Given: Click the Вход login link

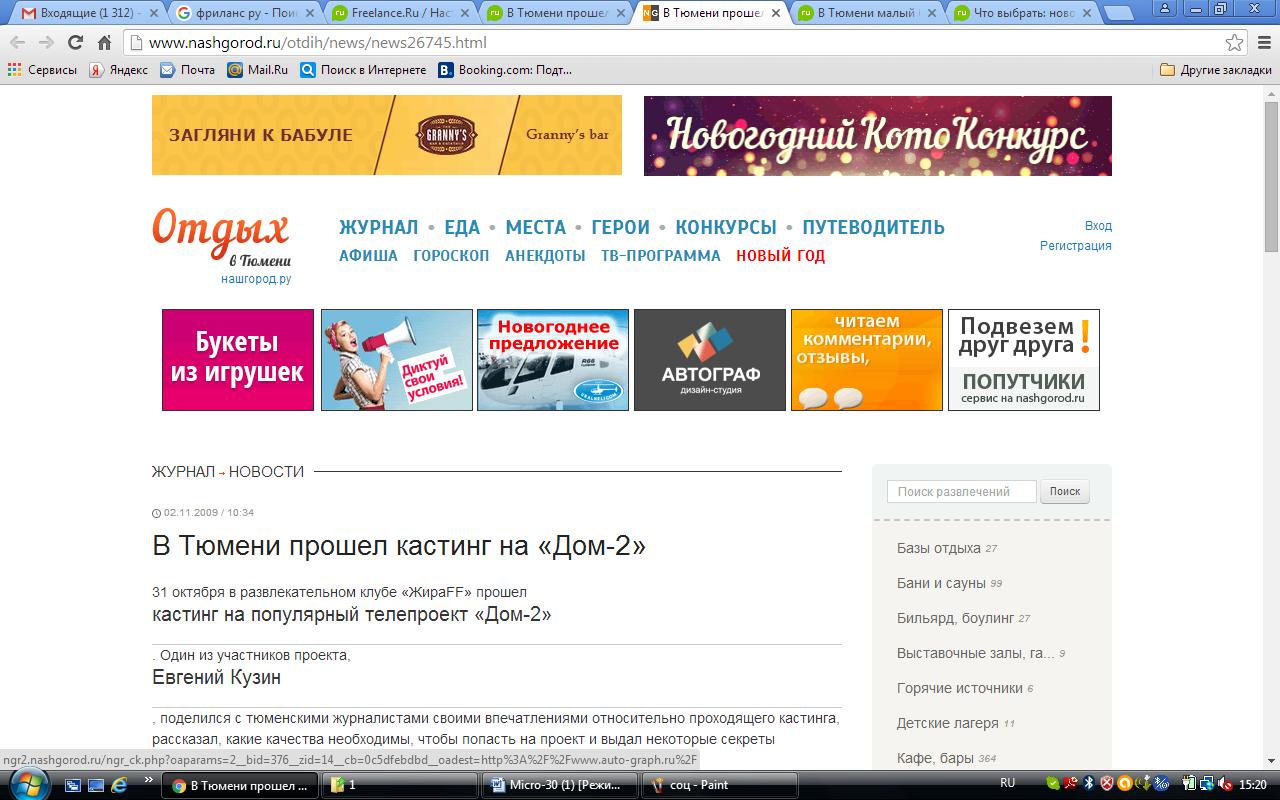Looking at the screenshot, I should 1098,226.
